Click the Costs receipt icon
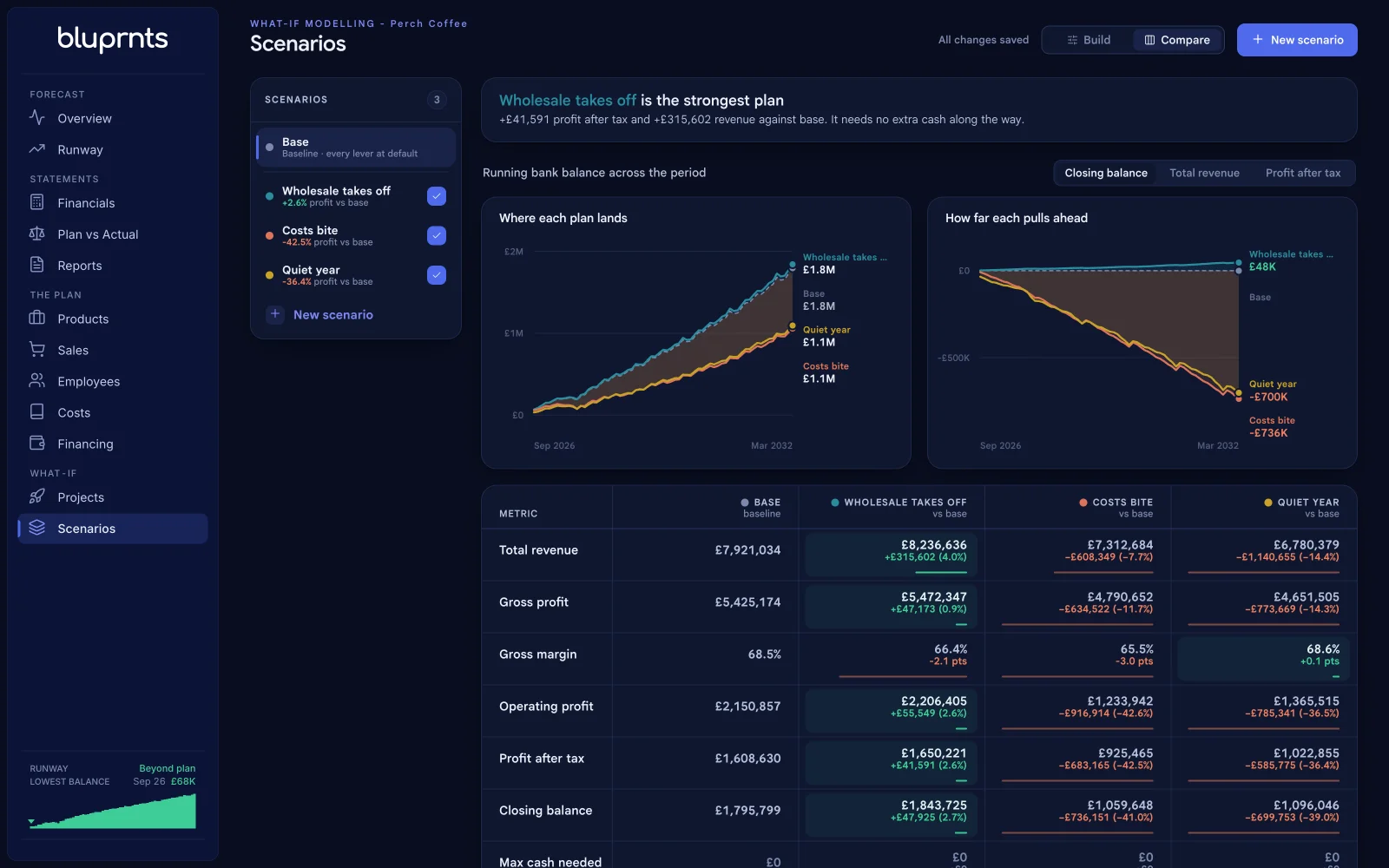This screenshot has height=868, width=1389. point(36,412)
